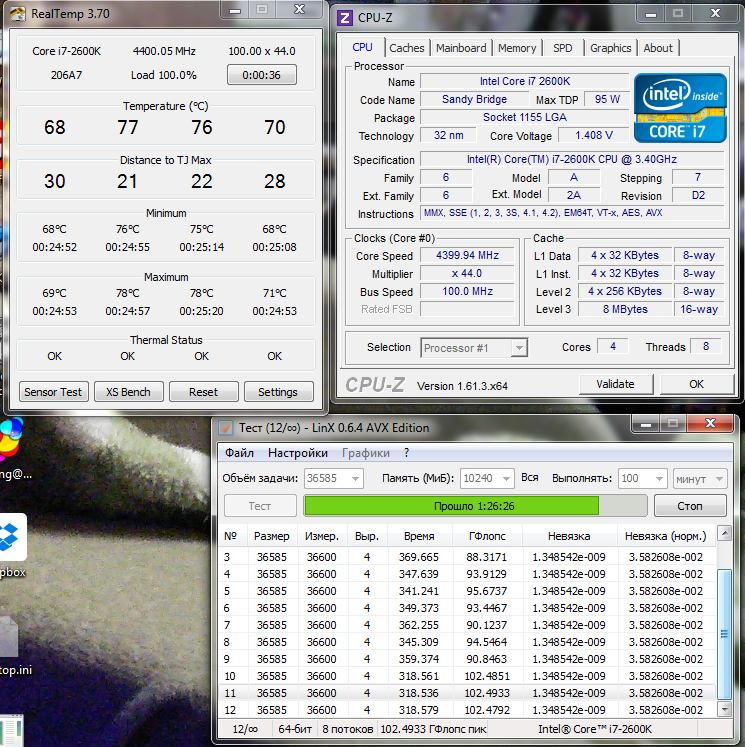Click the results scrollbar down arrow
Viewport: 745px width, 747px height.
[x=725, y=709]
